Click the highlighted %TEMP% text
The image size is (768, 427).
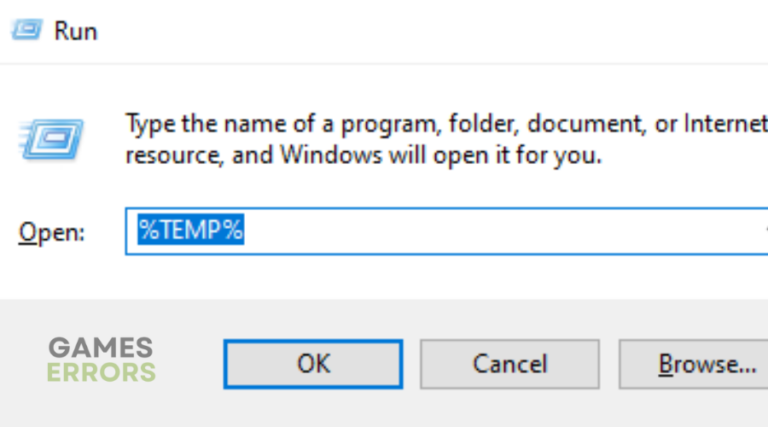tap(191, 231)
